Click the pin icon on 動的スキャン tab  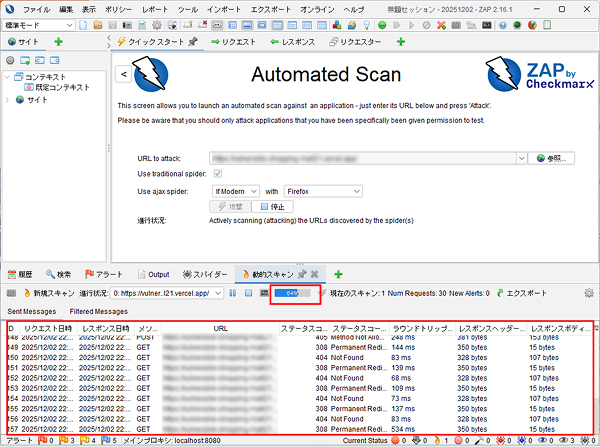[302, 274]
